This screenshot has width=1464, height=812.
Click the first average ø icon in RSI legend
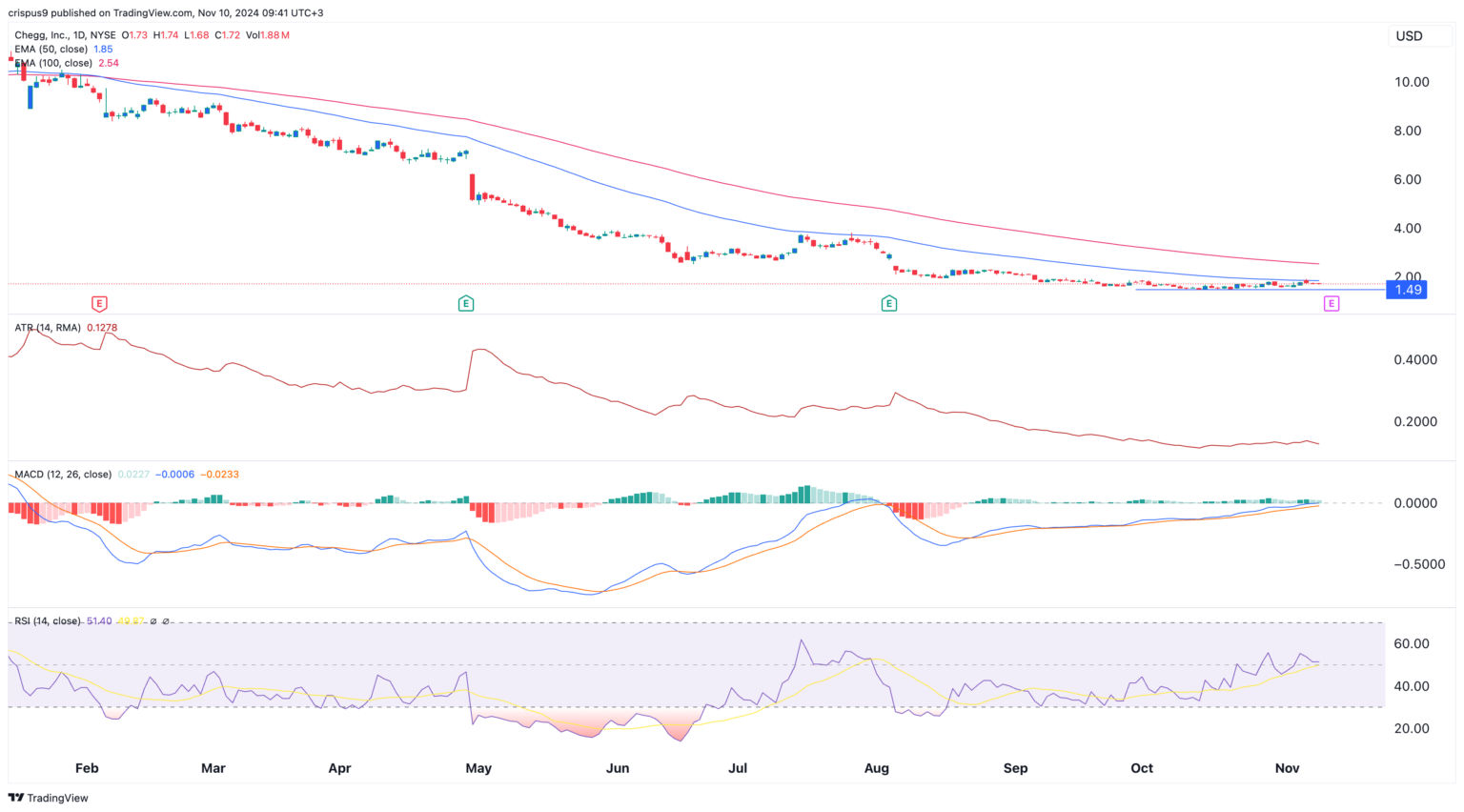(153, 621)
